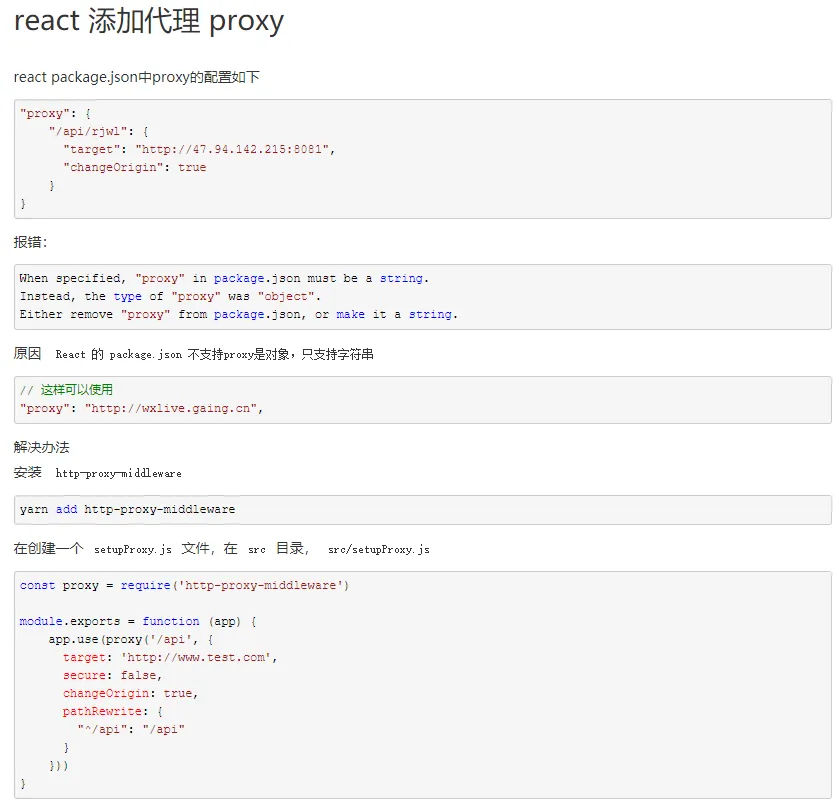Click the "/api/rjwl" key in first code block
Viewport: 839px width, 812px height.
(x=88, y=132)
